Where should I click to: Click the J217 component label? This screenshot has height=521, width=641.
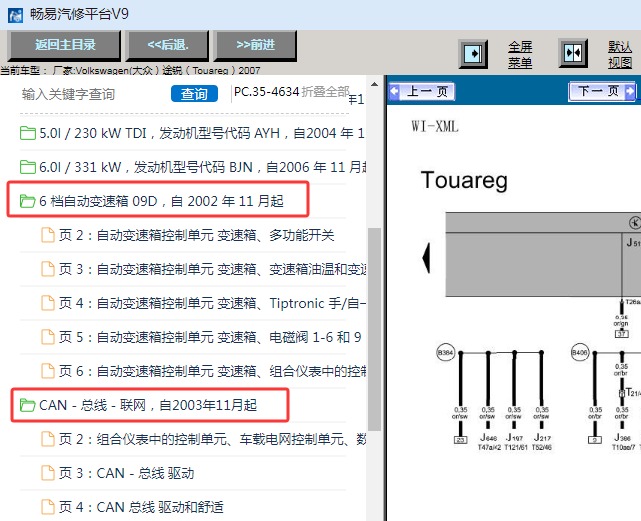[x=542, y=437]
